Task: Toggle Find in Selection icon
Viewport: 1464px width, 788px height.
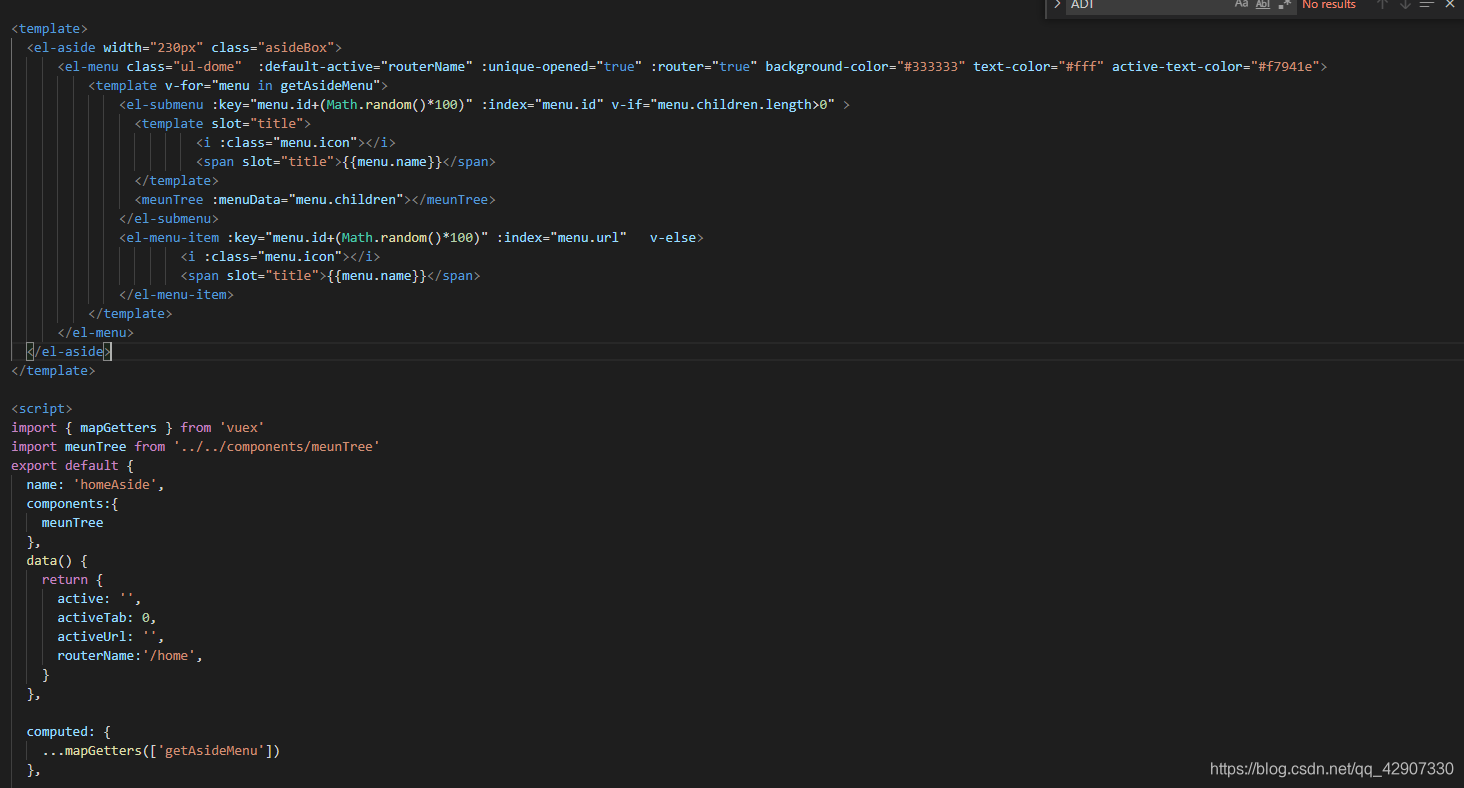Action: (x=1428, y=4)
